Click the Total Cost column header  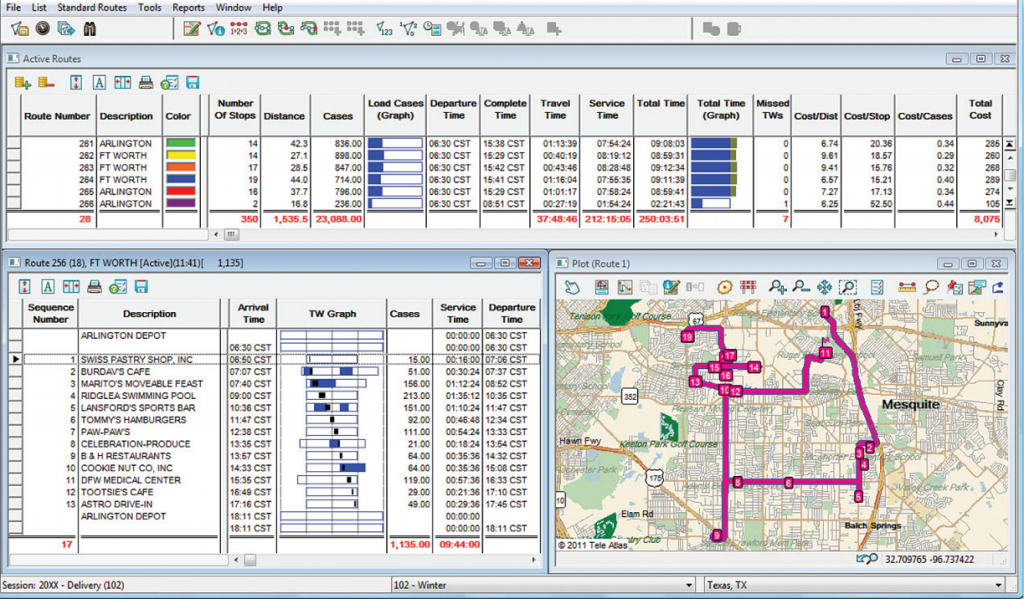(980, 109)
